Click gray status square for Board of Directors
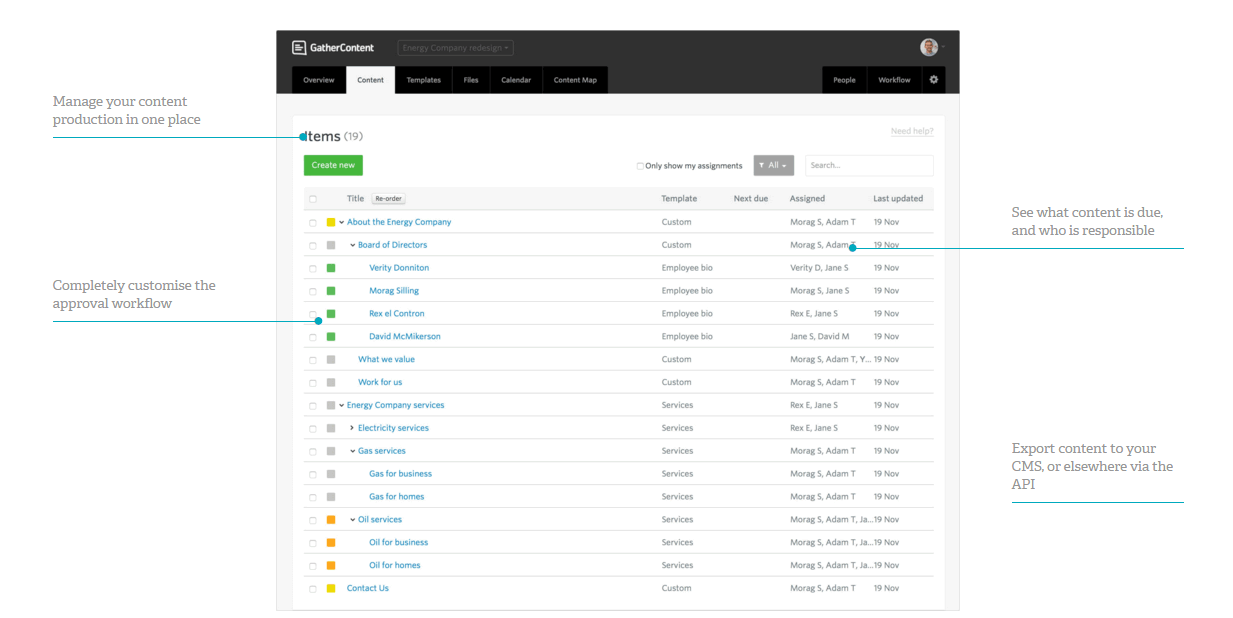The height and width of the screenshot is (618, 1233). coord(331,245)
